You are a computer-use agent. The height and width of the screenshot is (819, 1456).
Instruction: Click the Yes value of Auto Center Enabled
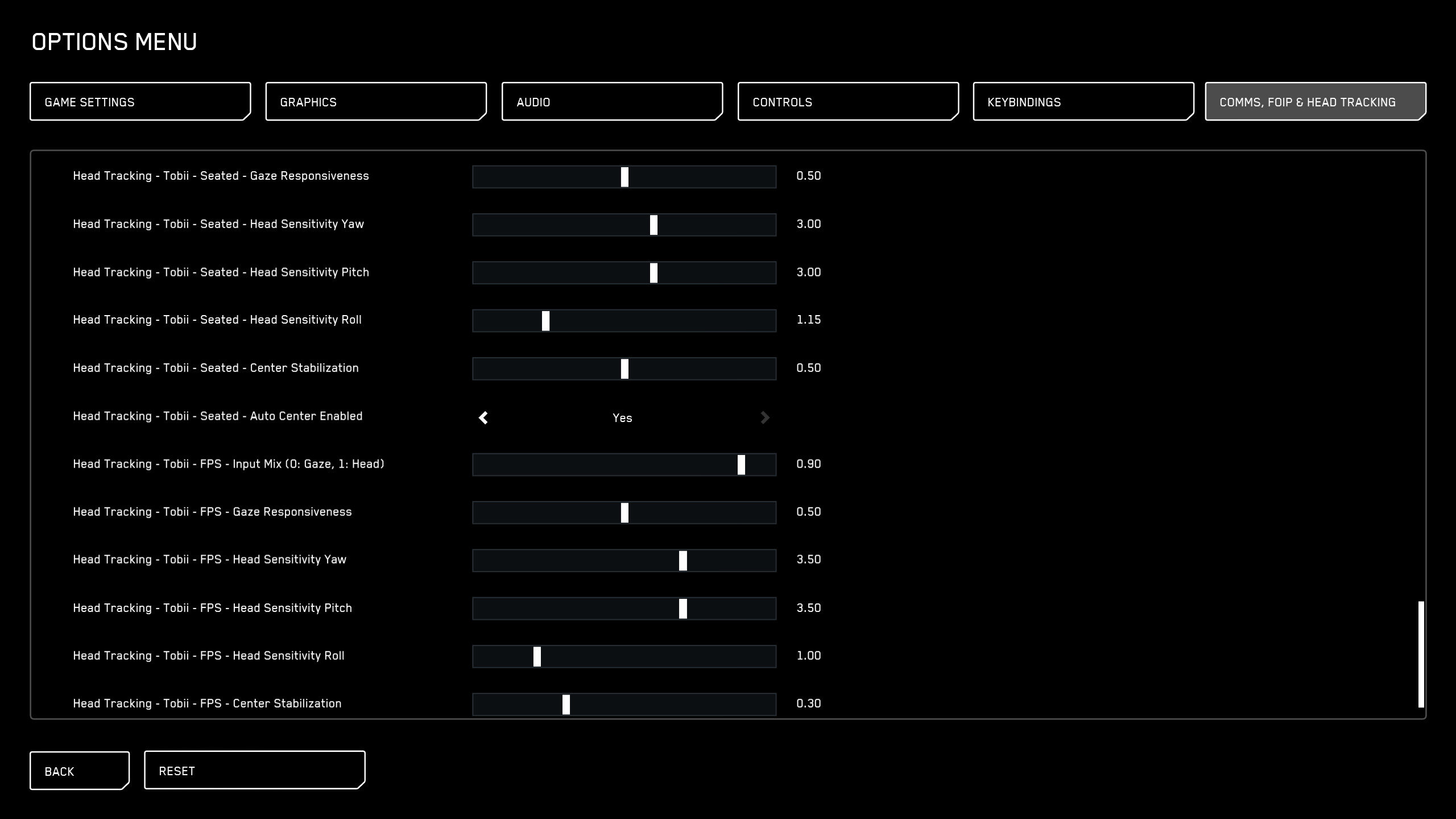click(622, 418)
